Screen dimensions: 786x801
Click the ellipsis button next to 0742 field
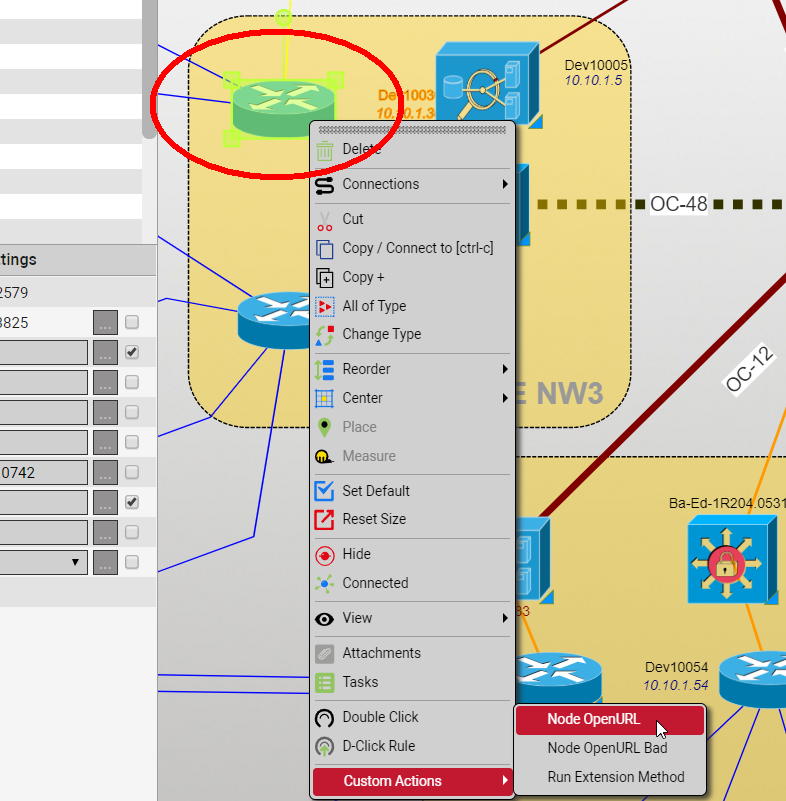[x=105, y=473]
